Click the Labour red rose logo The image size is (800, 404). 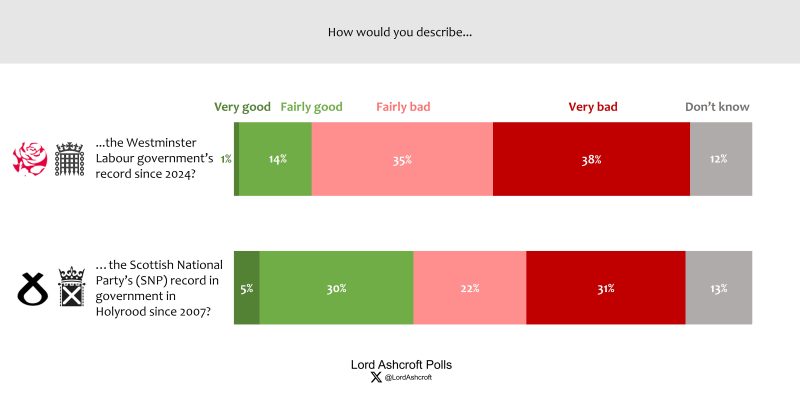30,158
